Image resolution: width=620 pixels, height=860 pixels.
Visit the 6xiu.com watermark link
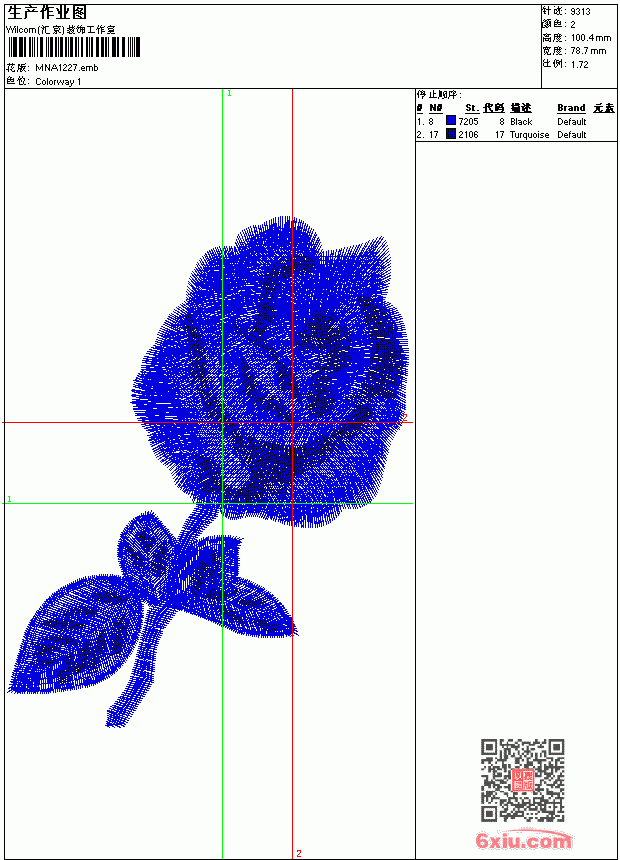[x=523, y=840]
